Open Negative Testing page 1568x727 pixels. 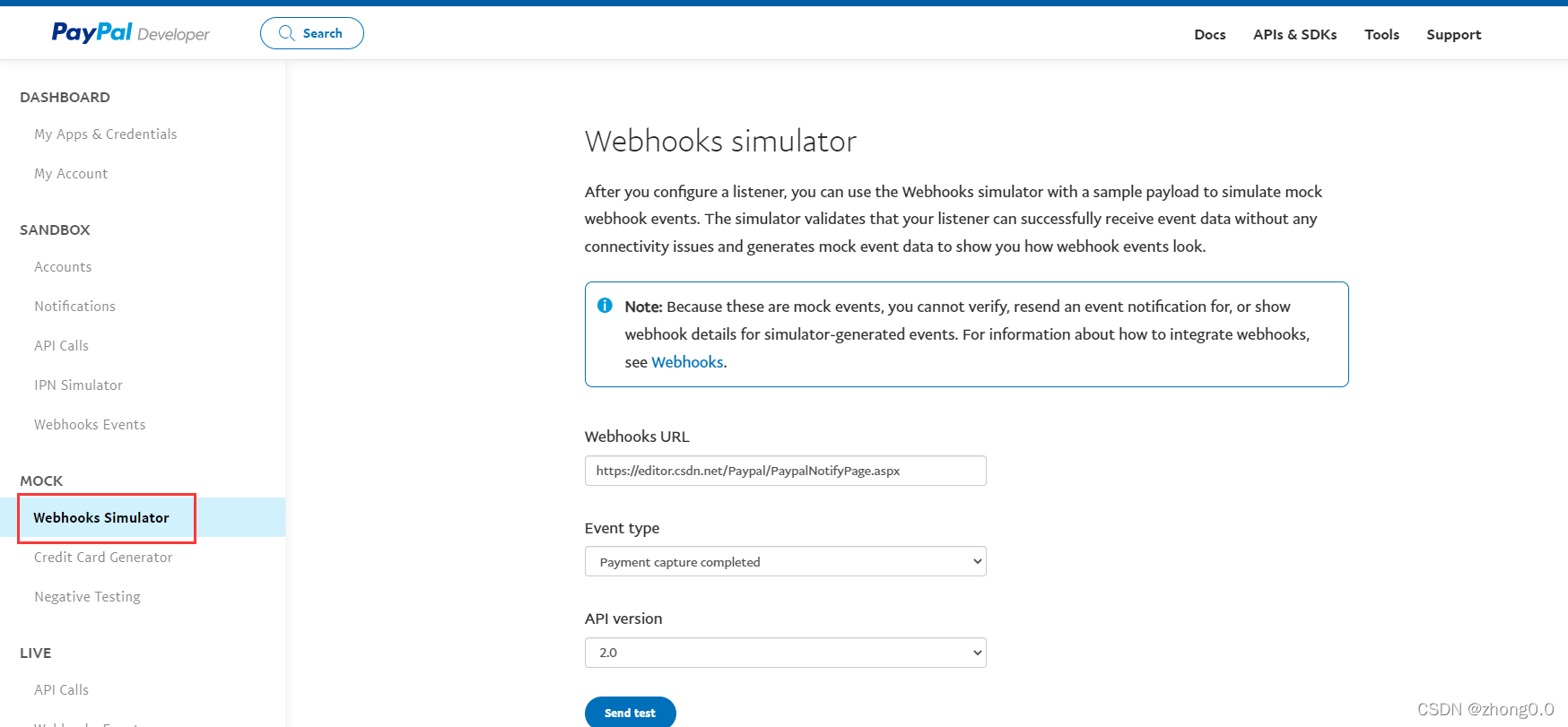click(x=87, y=596)
